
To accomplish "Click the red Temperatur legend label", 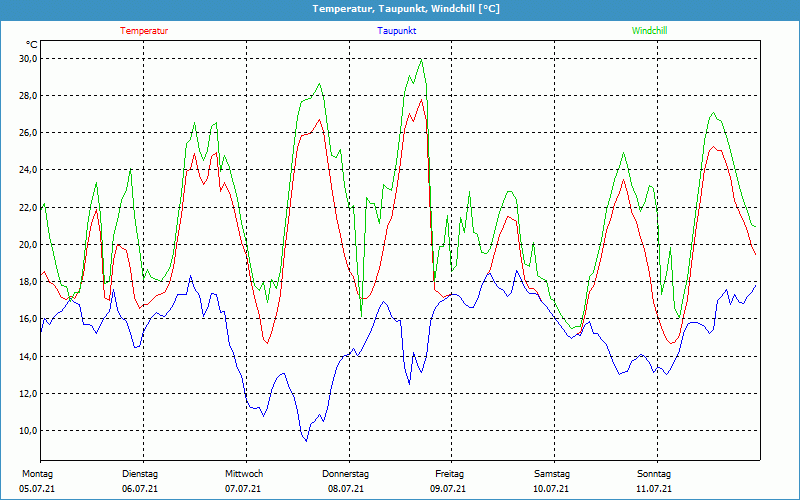I will pyautogui.click(x=144, y=31).
